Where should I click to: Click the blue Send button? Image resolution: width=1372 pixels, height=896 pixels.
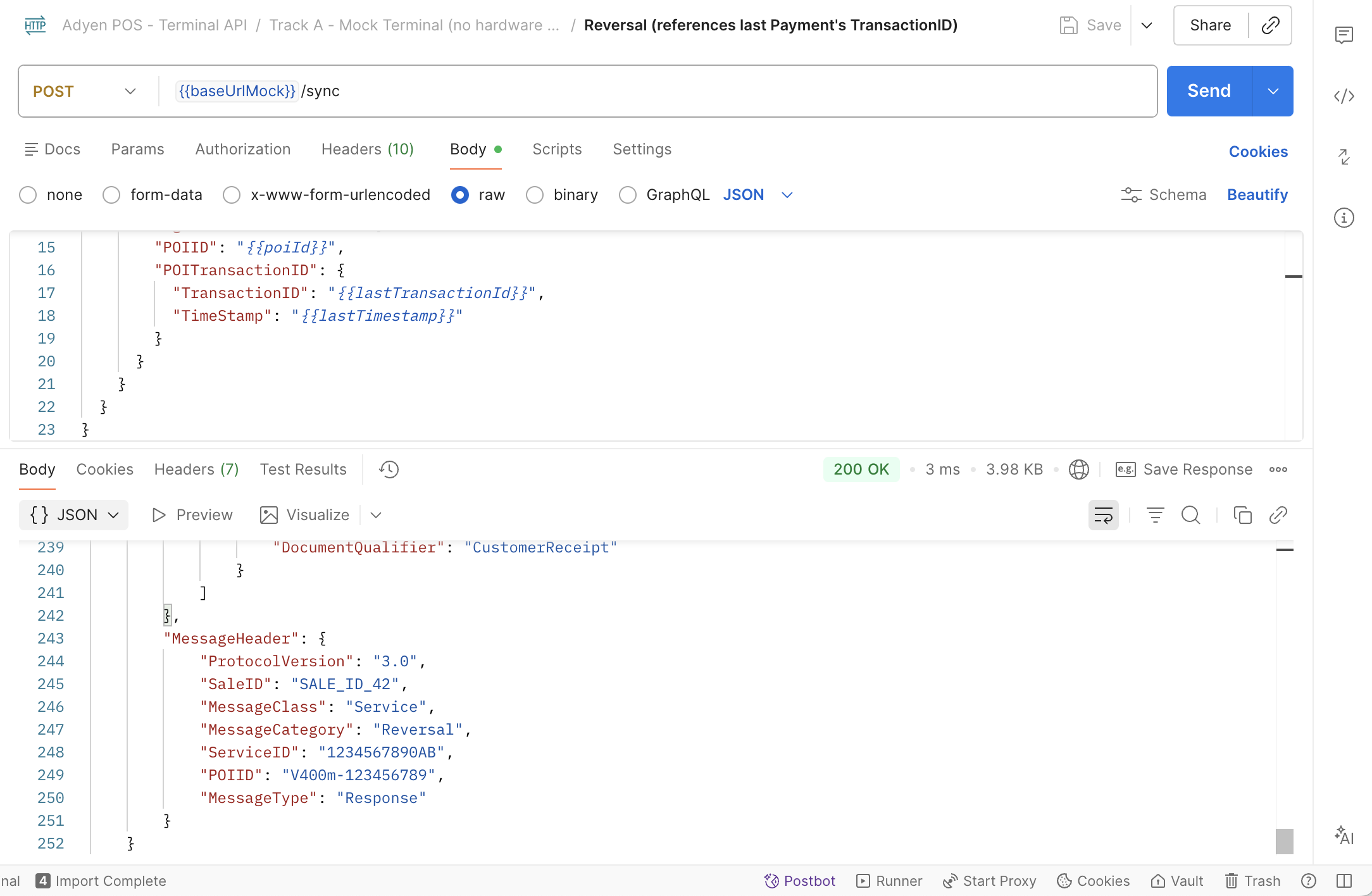tap(1209, 91)
